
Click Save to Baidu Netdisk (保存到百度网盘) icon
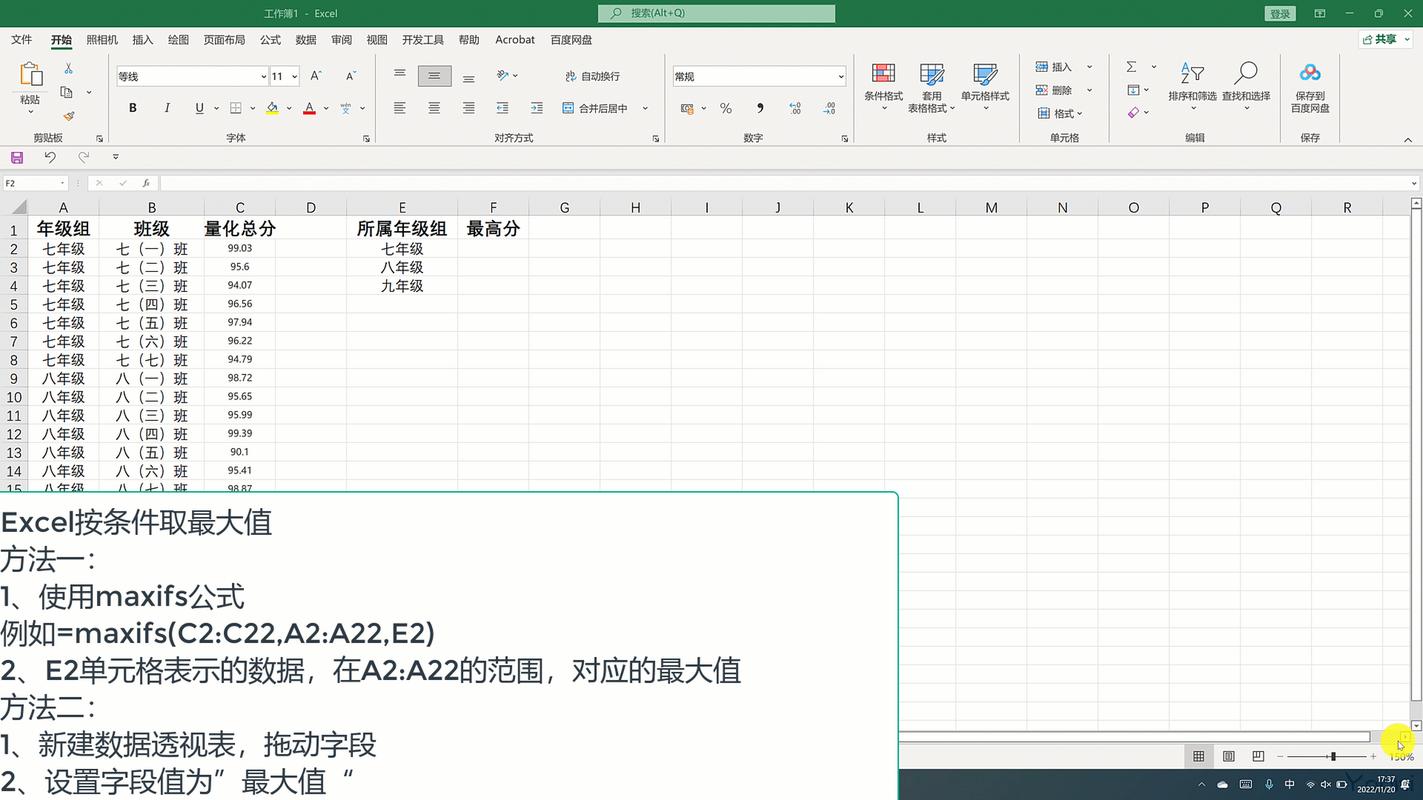[x=1310, y=87]
